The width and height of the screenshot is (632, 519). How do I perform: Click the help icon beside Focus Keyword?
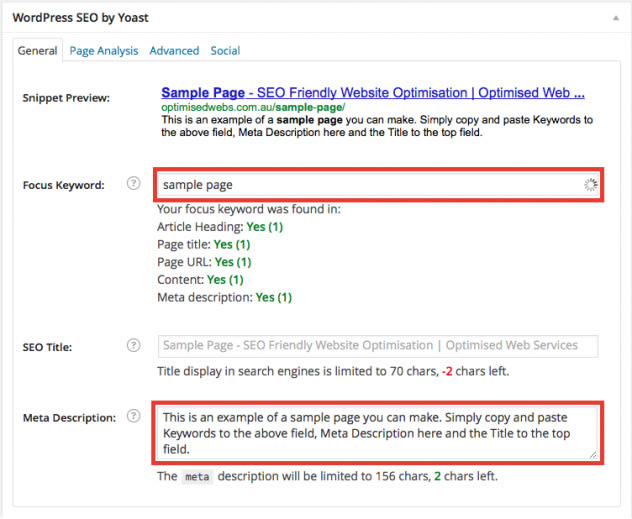pos(134,184)
